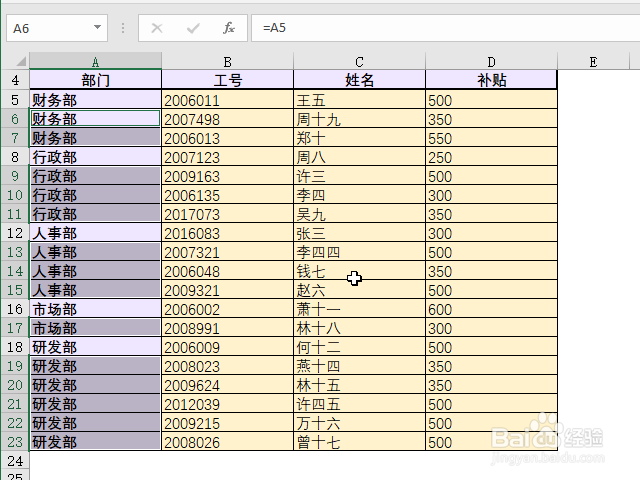Open the Name Box dropdown arrow
Viewport: 640px width, 480px height.
pos(97,27)
